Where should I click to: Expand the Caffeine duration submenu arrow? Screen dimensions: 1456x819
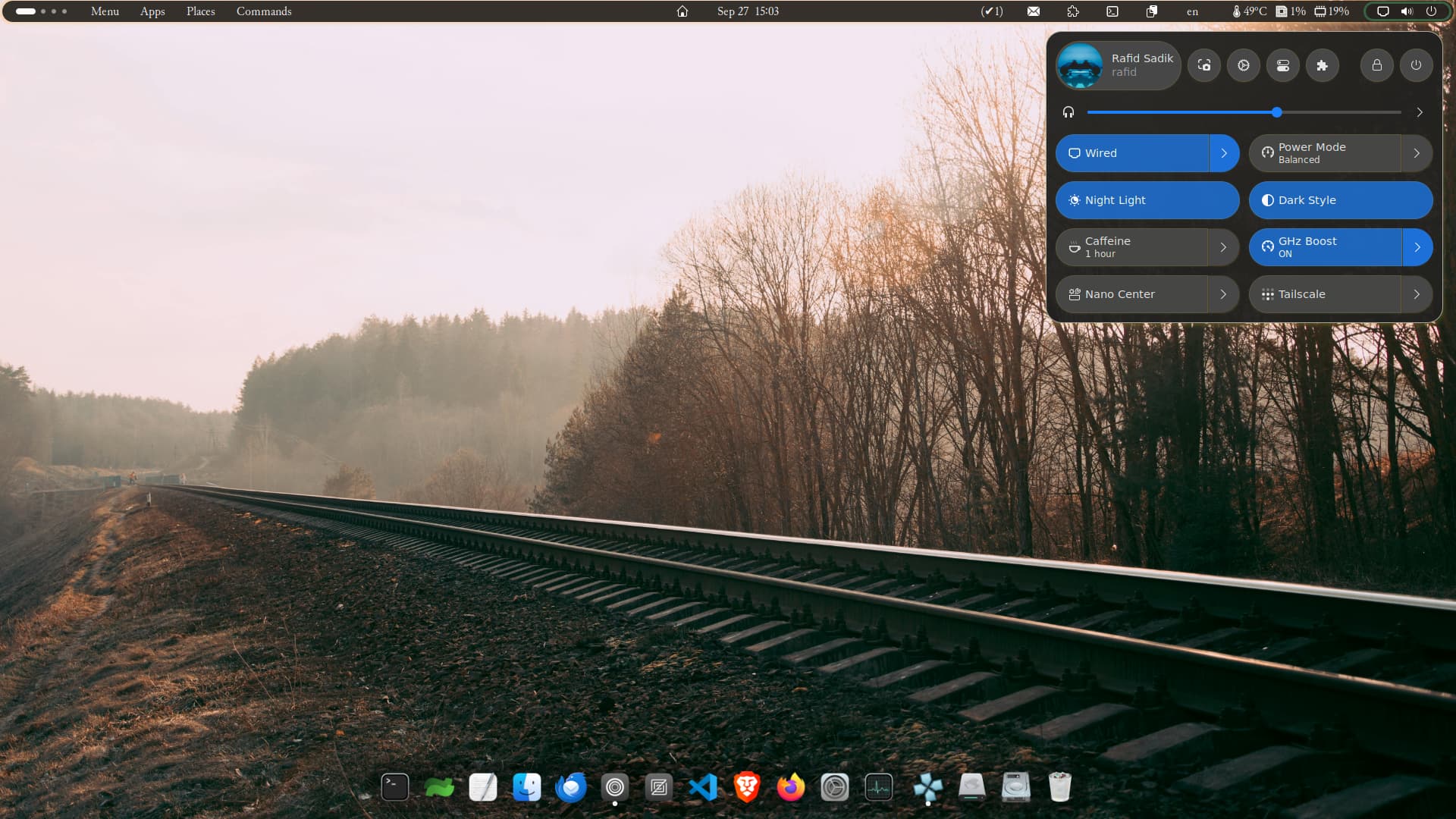1222,247
